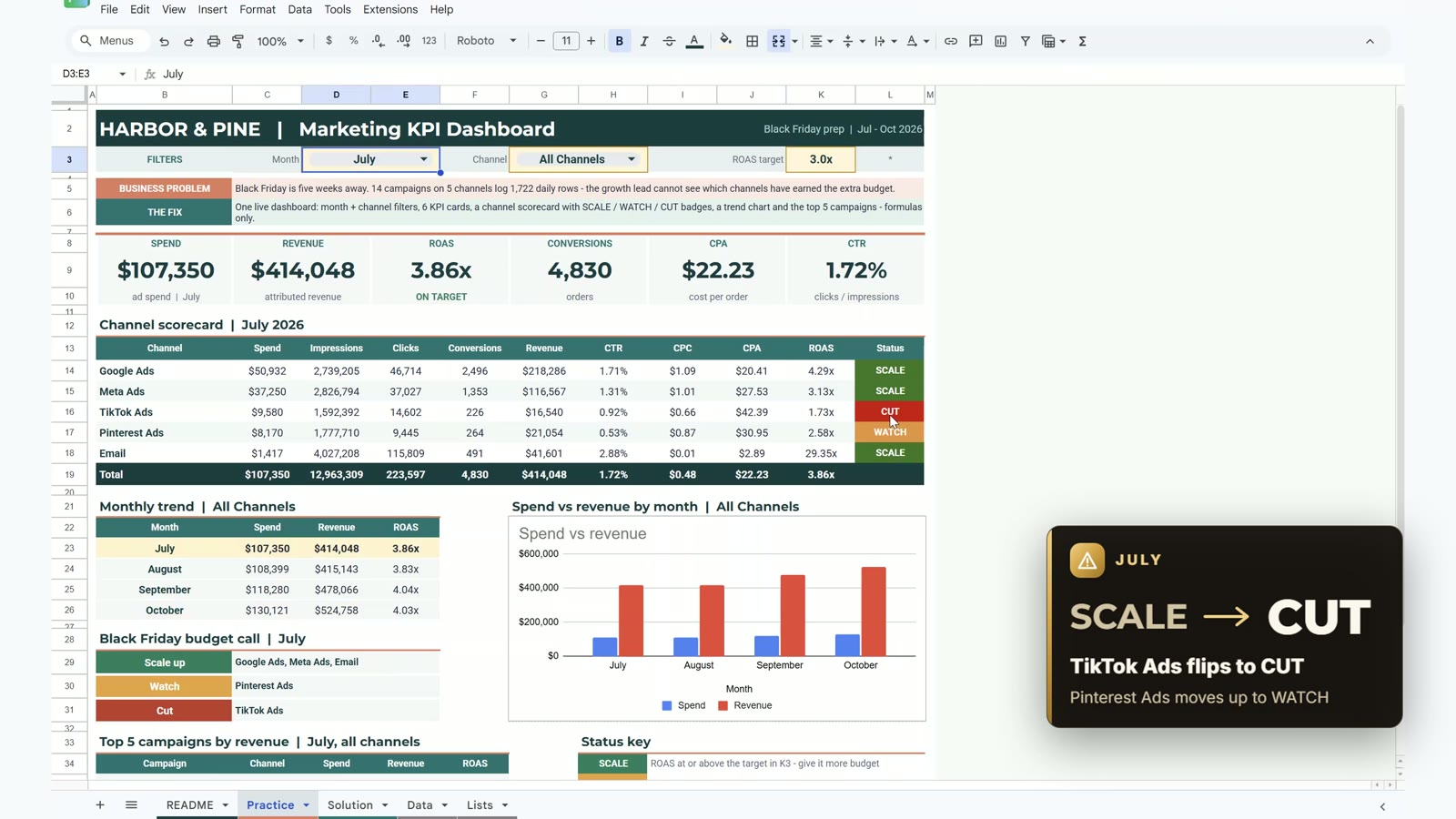Increase decimal places
Viewport: 1456px width, 819px height.
(x=403, y=41)
